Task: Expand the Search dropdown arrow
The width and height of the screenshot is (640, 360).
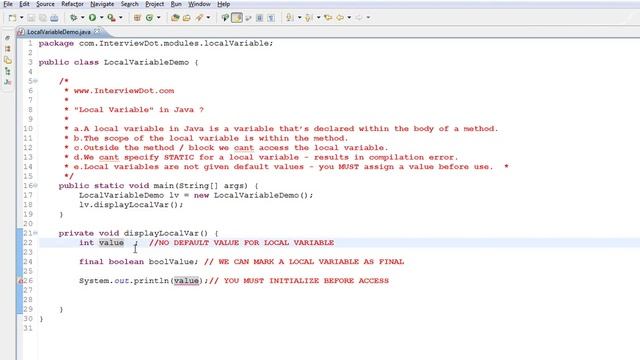Action: [x=208, y=18]
